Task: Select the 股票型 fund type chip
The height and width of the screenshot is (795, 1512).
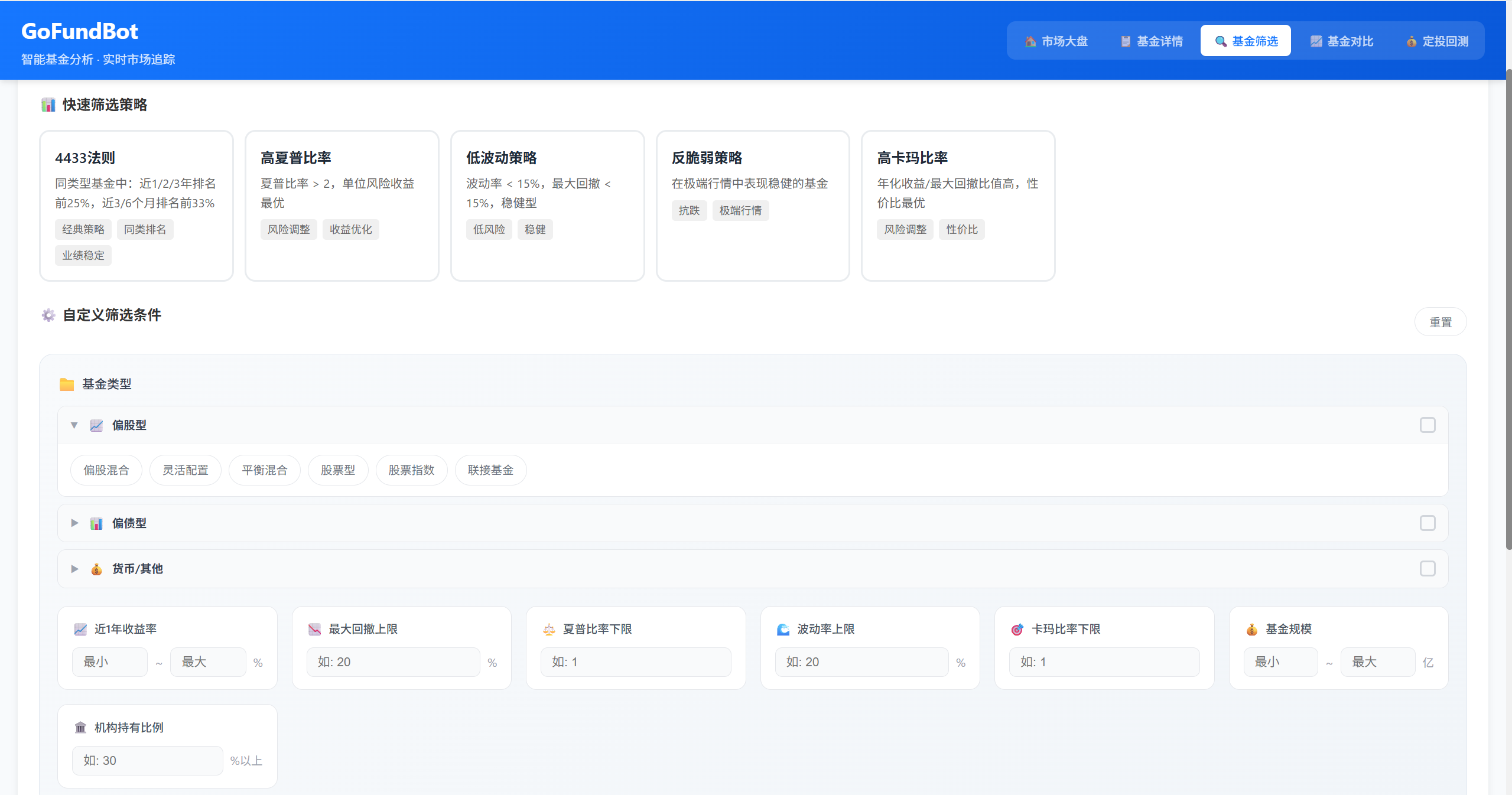Action: [338, 470]
